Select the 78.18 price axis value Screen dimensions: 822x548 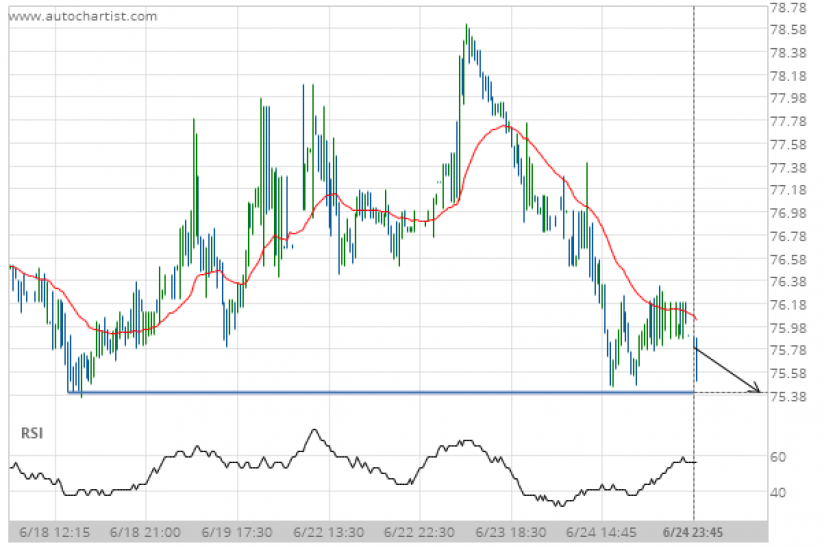(x=788, y=76)
